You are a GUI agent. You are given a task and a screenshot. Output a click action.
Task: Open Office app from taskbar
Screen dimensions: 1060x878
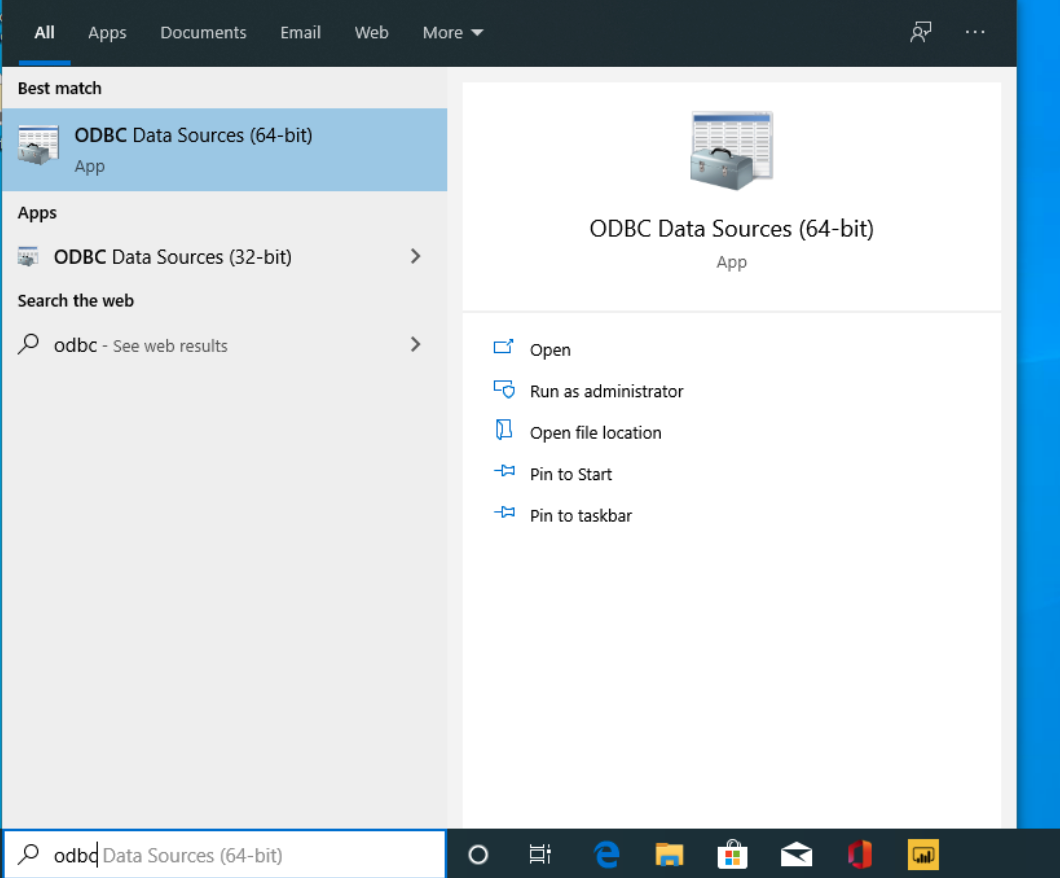coord(860,855)
